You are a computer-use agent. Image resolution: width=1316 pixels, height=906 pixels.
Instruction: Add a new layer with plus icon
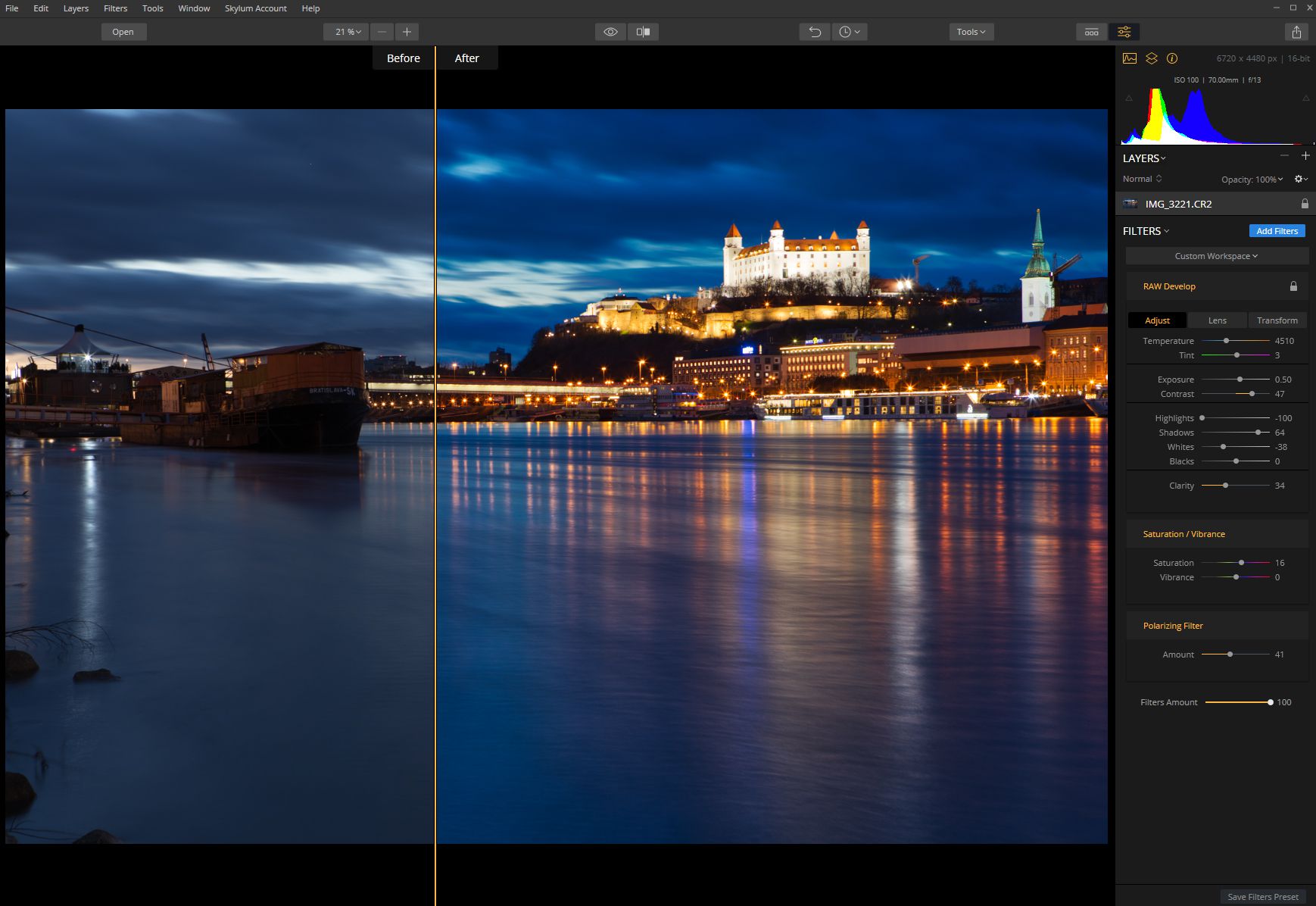point(1305,155)
